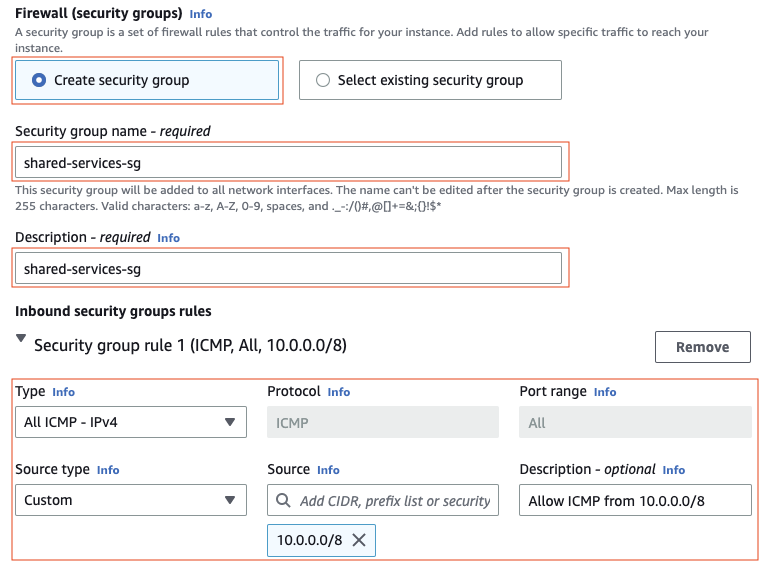
Task: Click the search magnifier icon in Source field
Action: click(x=283, y=501)
